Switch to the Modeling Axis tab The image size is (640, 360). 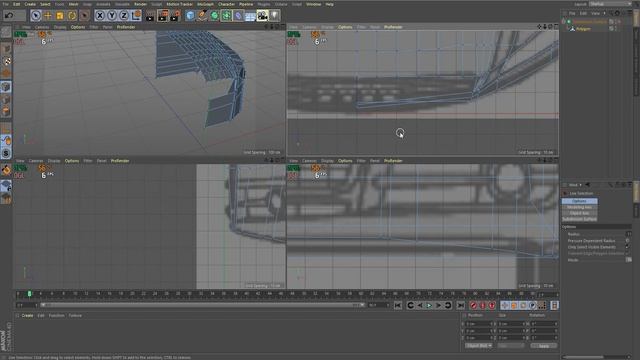point(579,207)
